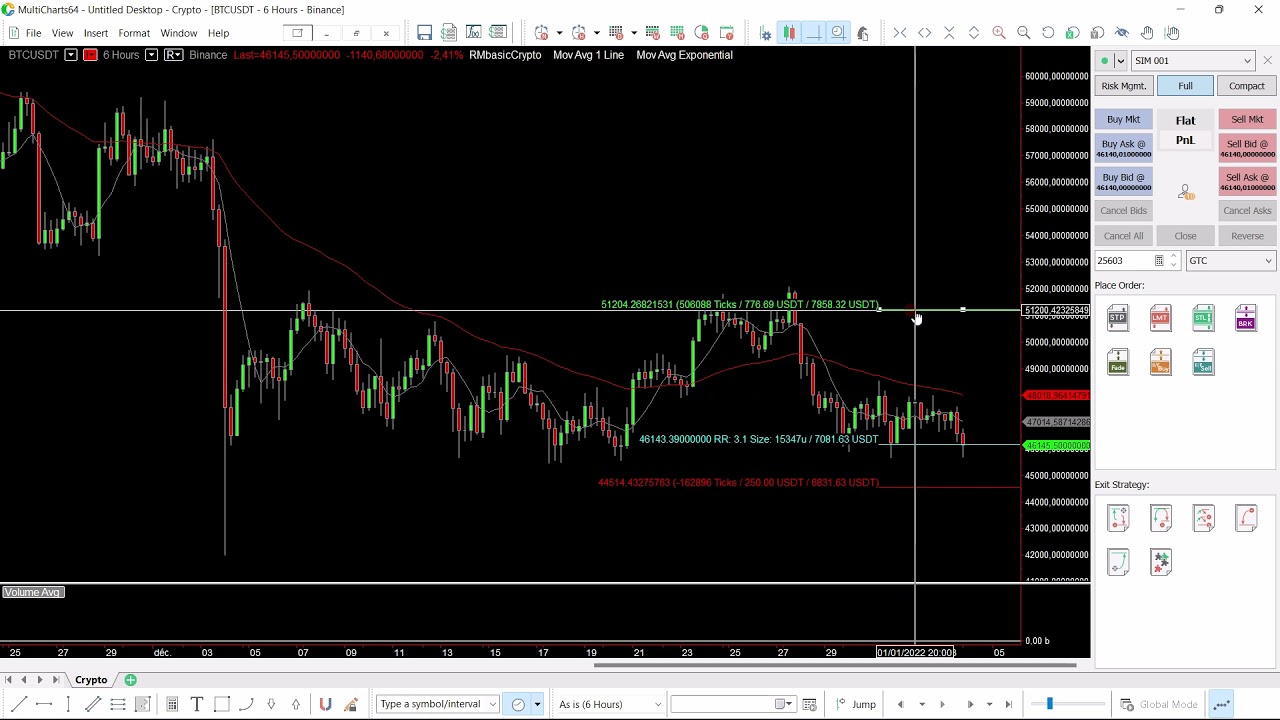This screenshot has width=1280, height=720.
Task: Switch trade panel to Compact mode
Action: 1246,86
